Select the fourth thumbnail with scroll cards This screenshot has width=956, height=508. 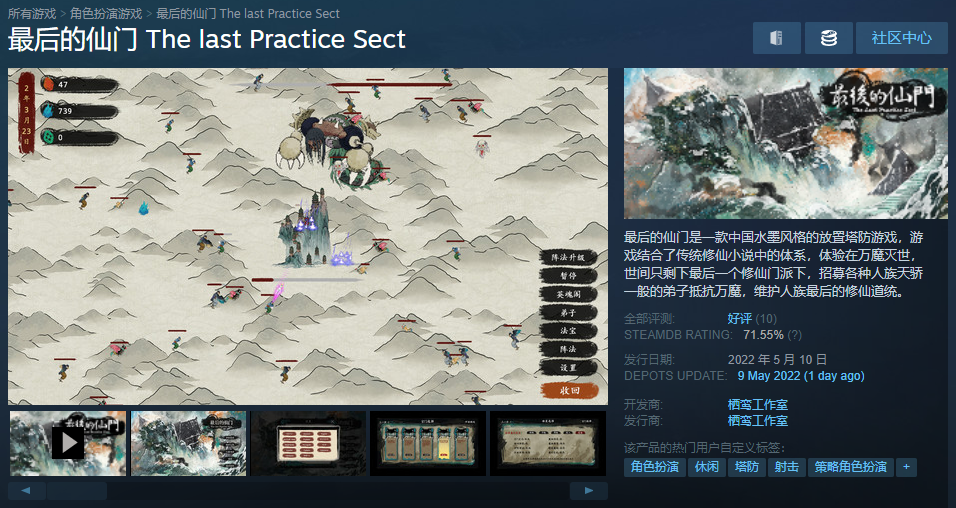[x=428, y=443]
